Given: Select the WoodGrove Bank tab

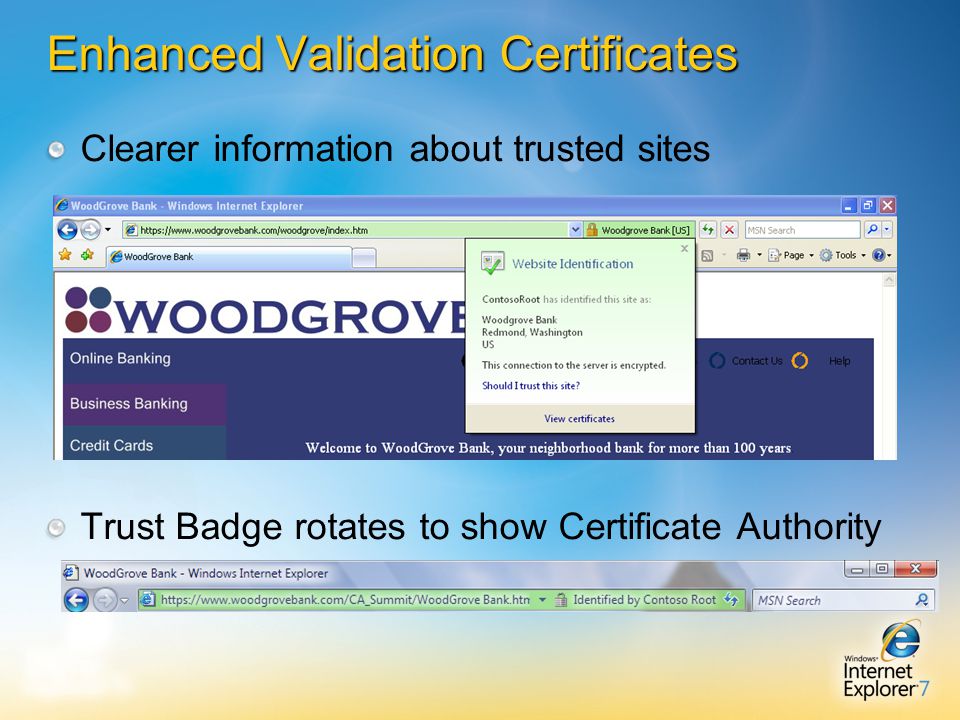Looking at the screenshot, I should point(229,257).
